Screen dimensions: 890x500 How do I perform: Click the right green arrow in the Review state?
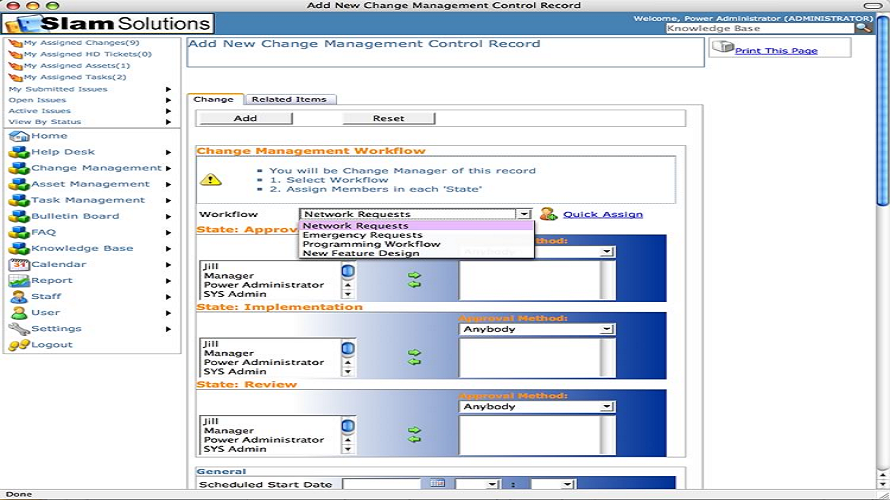[x=414, y=430]
